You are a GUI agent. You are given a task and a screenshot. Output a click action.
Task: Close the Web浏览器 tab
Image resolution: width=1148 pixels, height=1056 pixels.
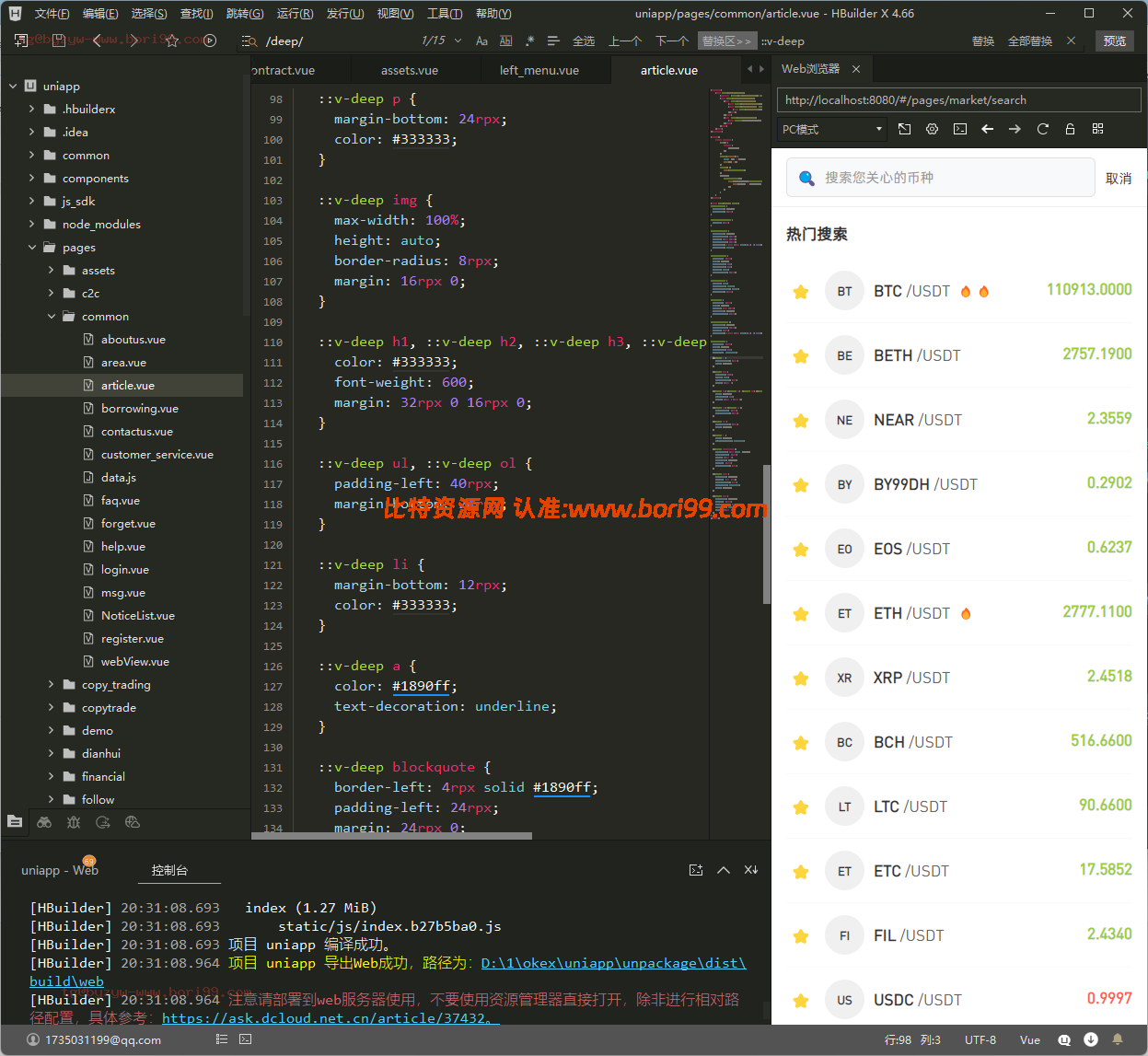[x=856, y=69]
